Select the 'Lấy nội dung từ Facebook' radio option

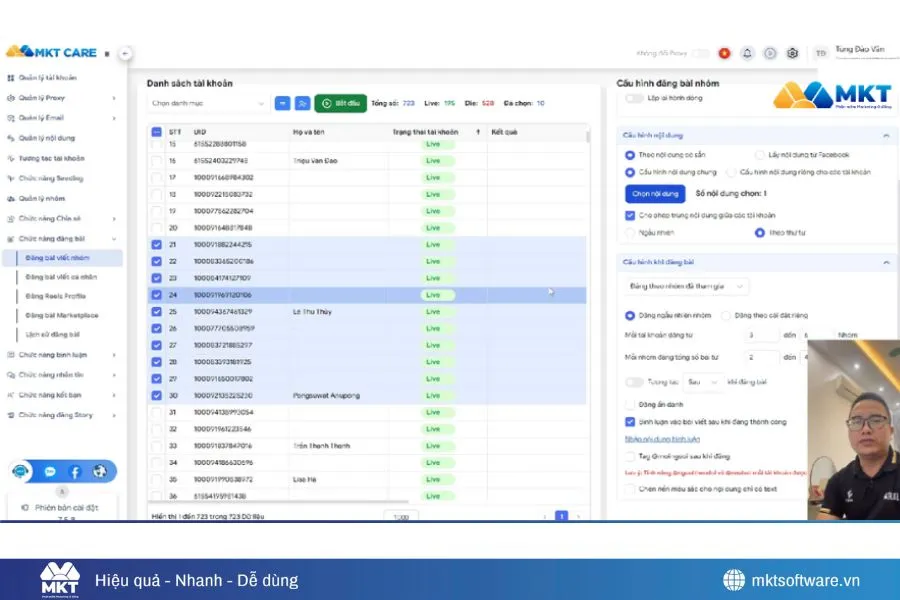(760, 155)
